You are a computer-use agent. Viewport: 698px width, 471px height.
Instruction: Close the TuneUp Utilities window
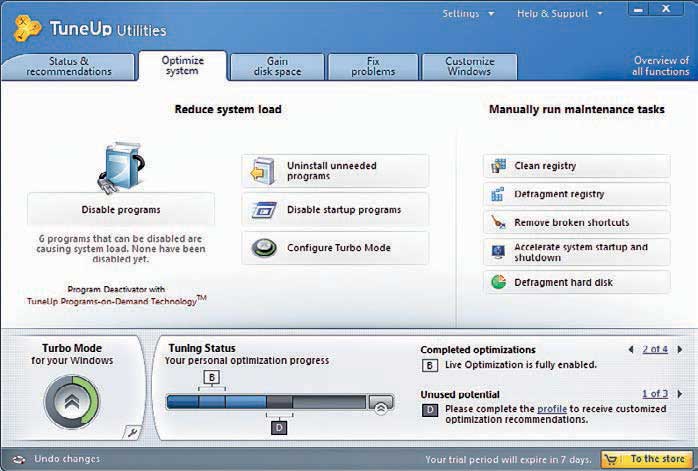(666, 9)
